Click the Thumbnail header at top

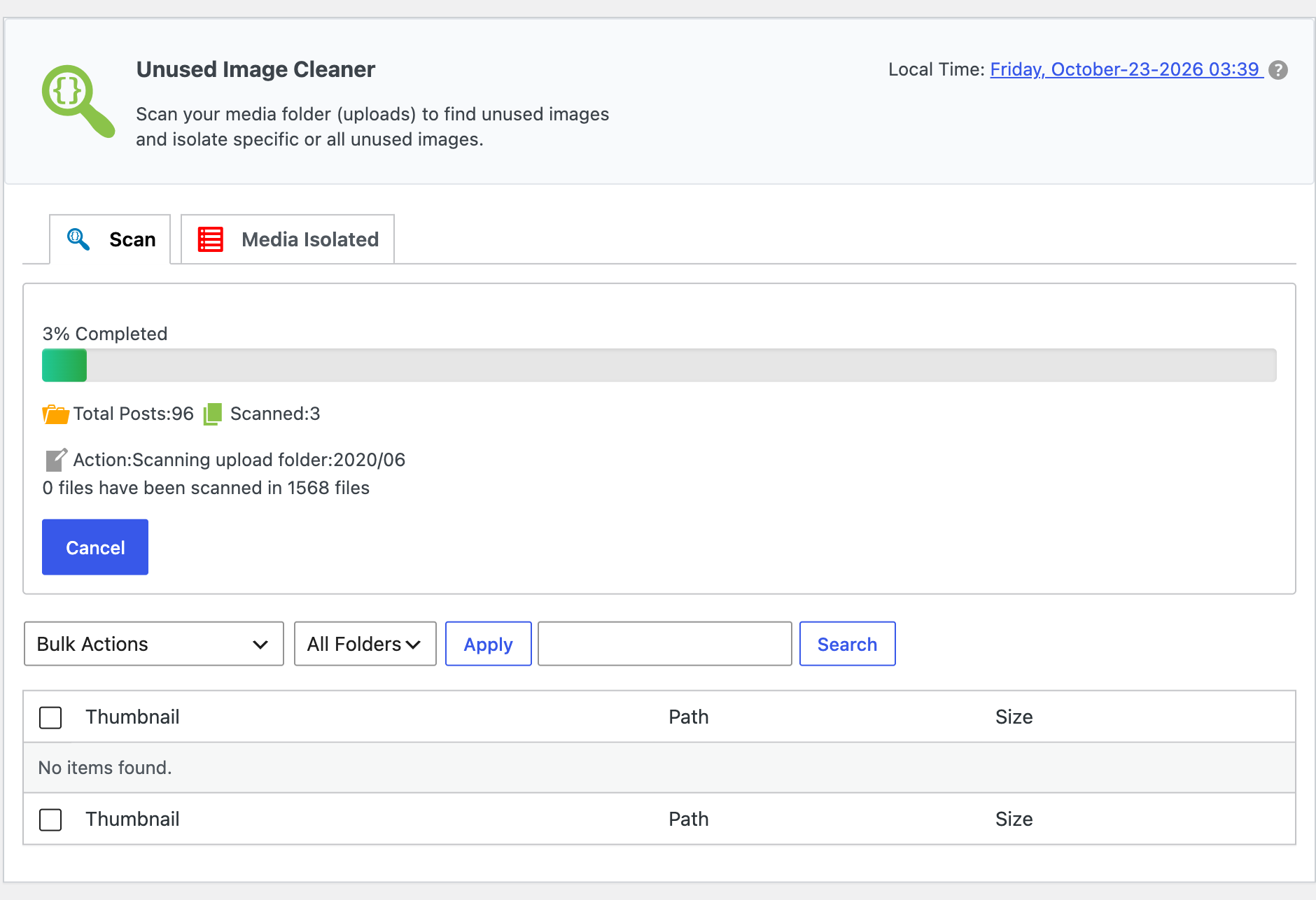(132, 717)
